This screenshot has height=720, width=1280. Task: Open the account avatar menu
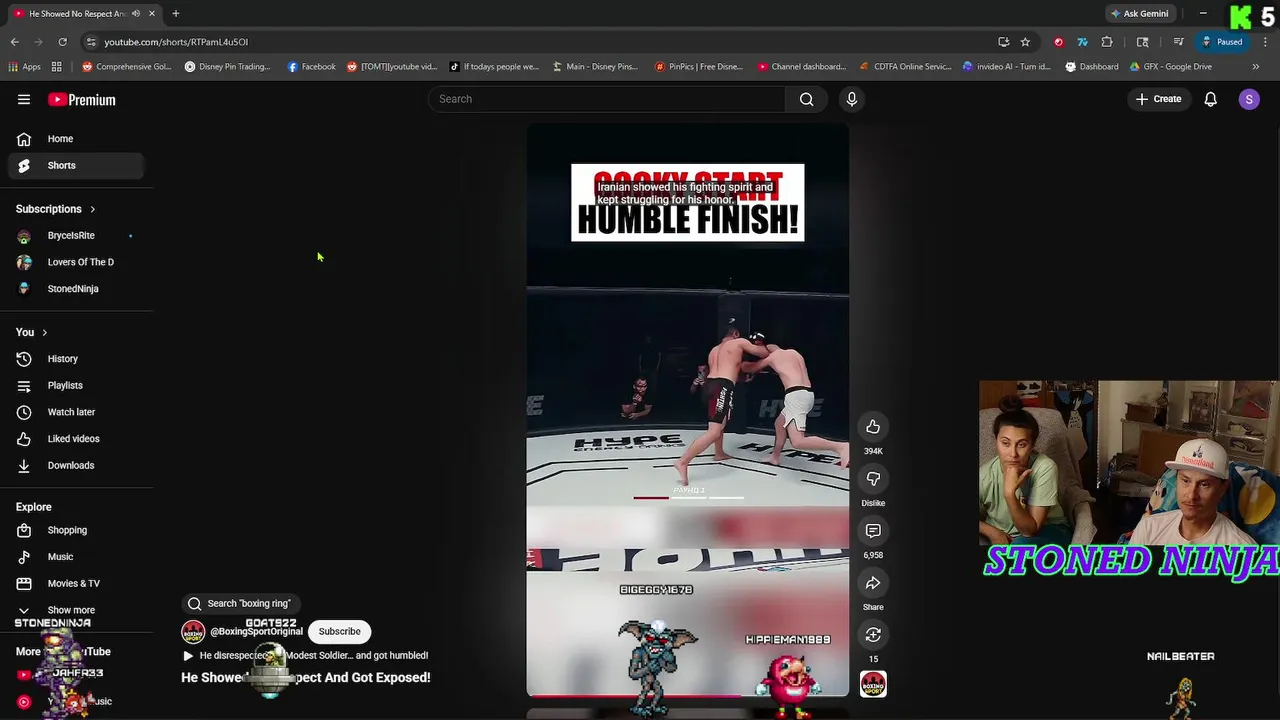(x=1249, y=99)
